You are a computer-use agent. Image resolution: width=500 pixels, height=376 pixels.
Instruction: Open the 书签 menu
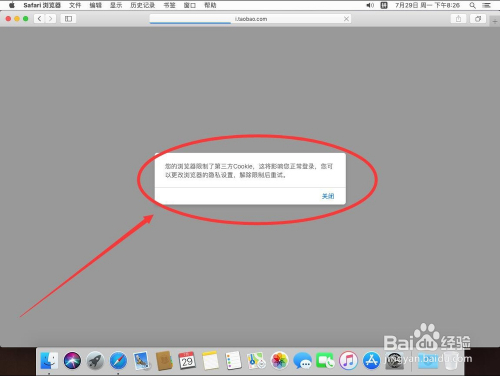[169, 5]
